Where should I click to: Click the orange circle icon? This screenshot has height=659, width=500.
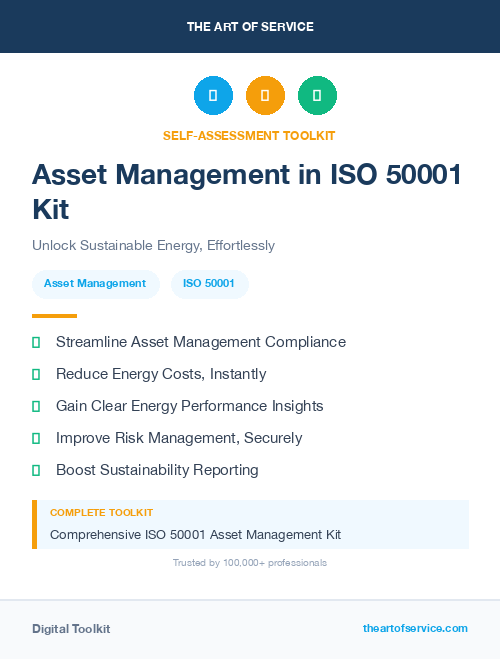pos(265,95)
